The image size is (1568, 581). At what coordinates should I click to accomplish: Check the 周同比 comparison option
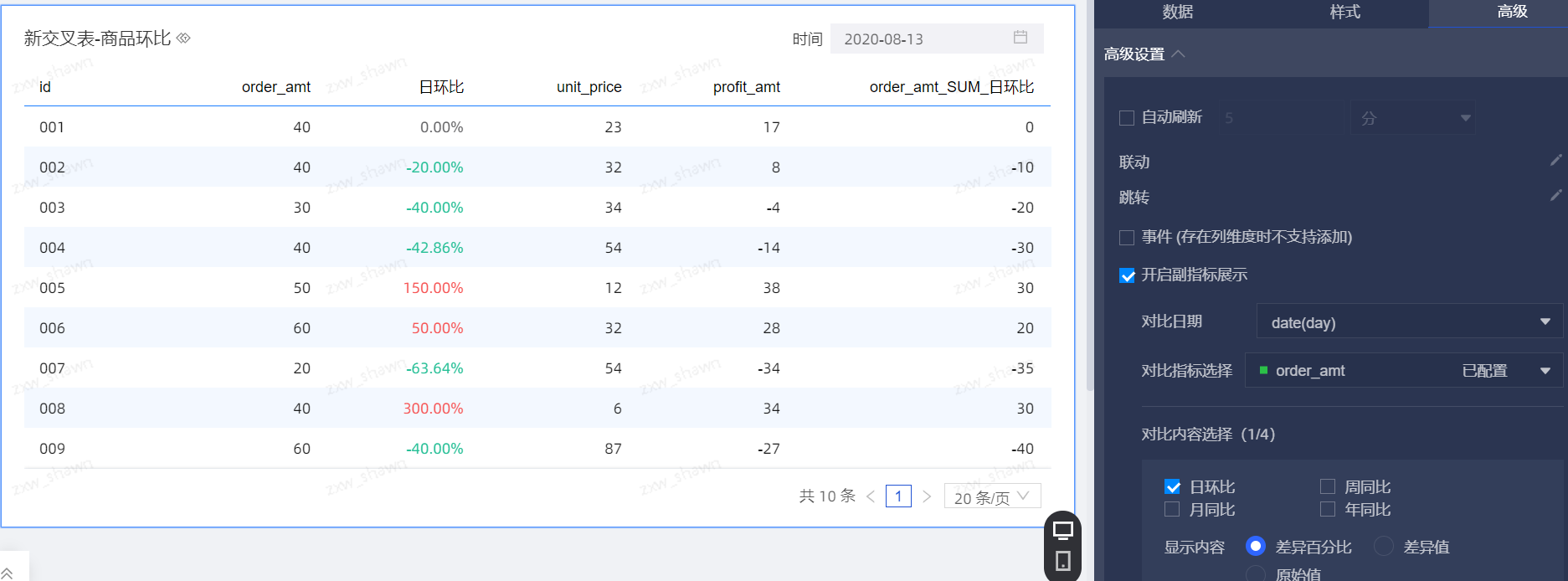pos(1327,486)
